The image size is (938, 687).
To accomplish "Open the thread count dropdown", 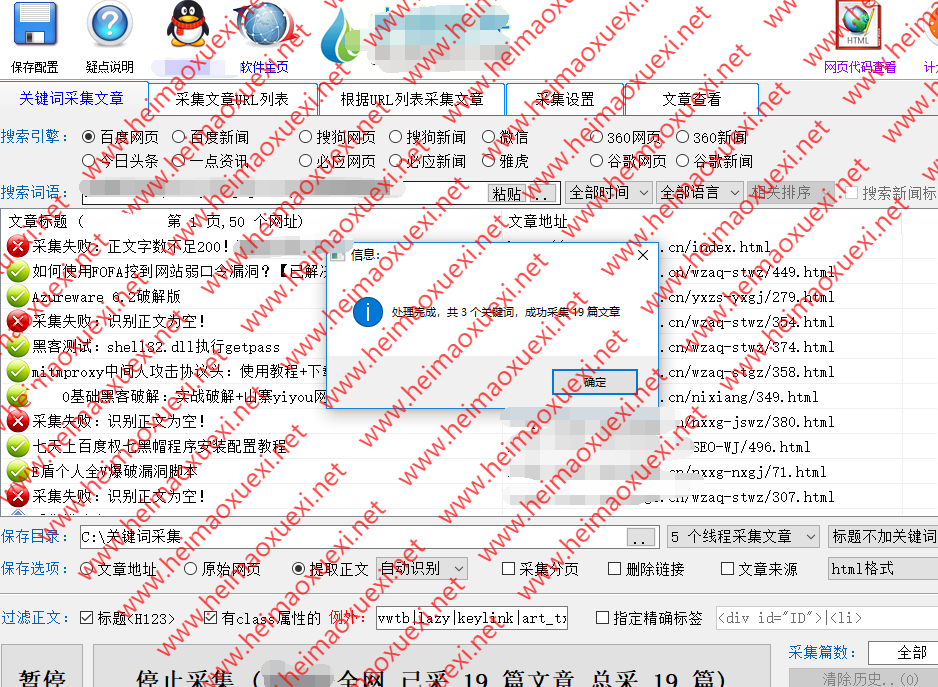I will [x=742, y=536].
